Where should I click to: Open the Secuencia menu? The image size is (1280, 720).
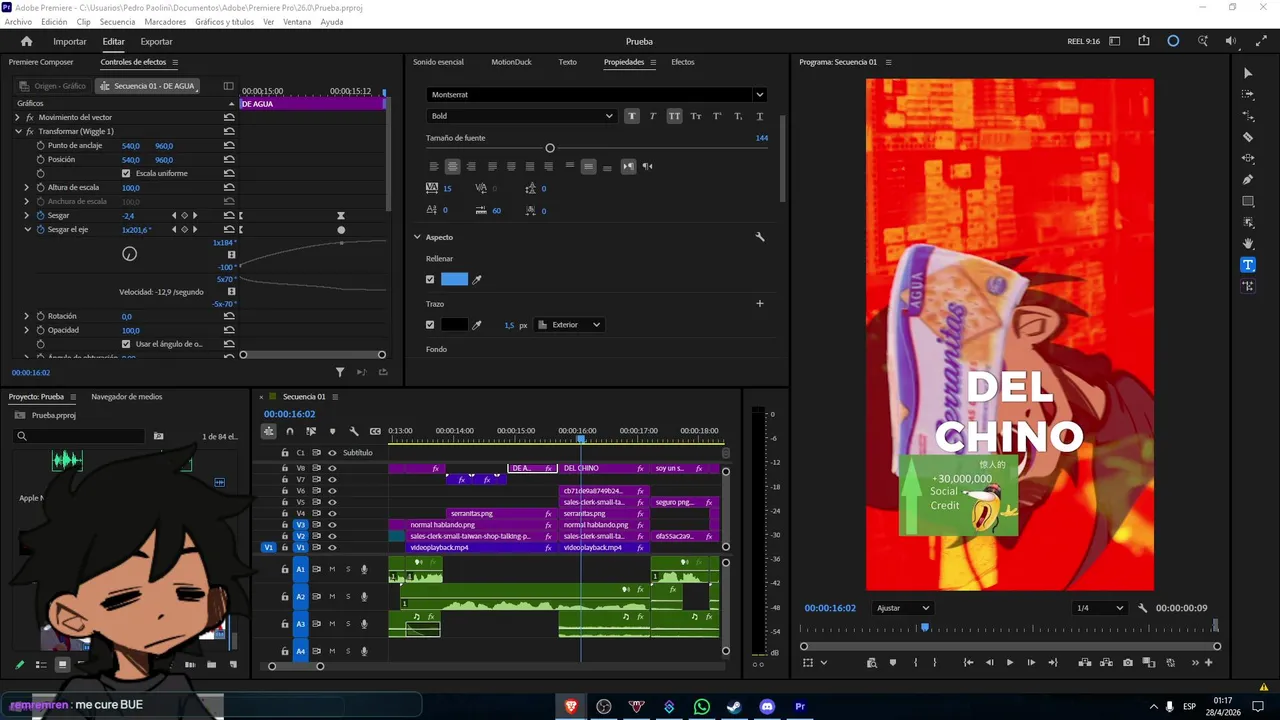(x=117, y=21)
